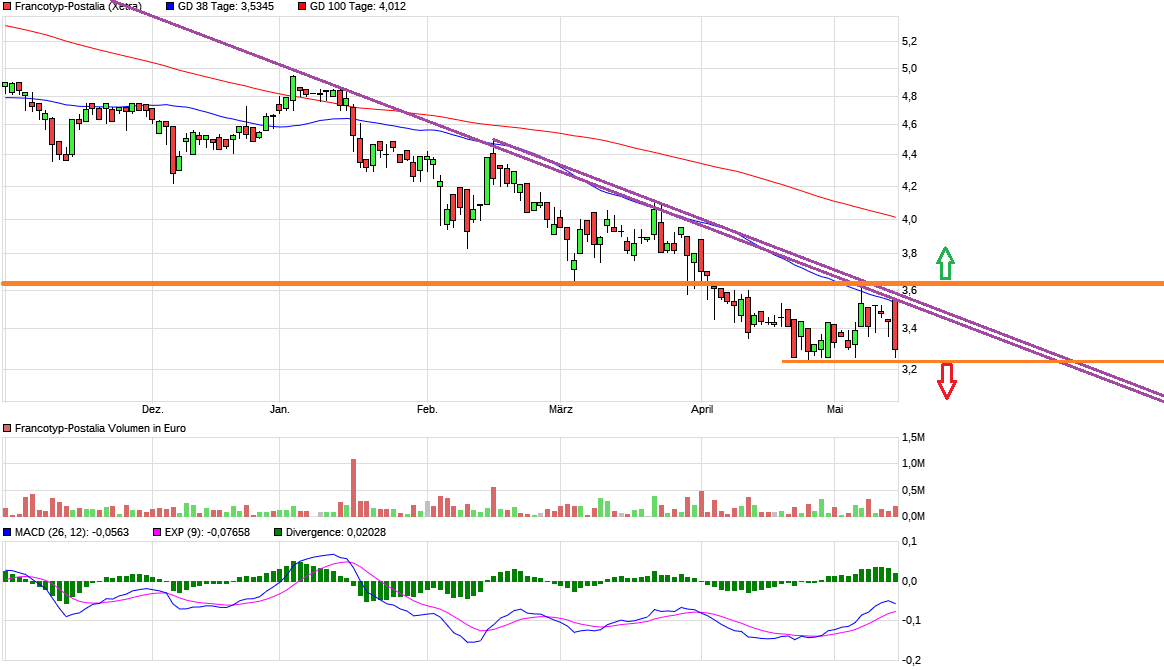
Task: Click the Feb. month label
Action: (x=427, y=409)
